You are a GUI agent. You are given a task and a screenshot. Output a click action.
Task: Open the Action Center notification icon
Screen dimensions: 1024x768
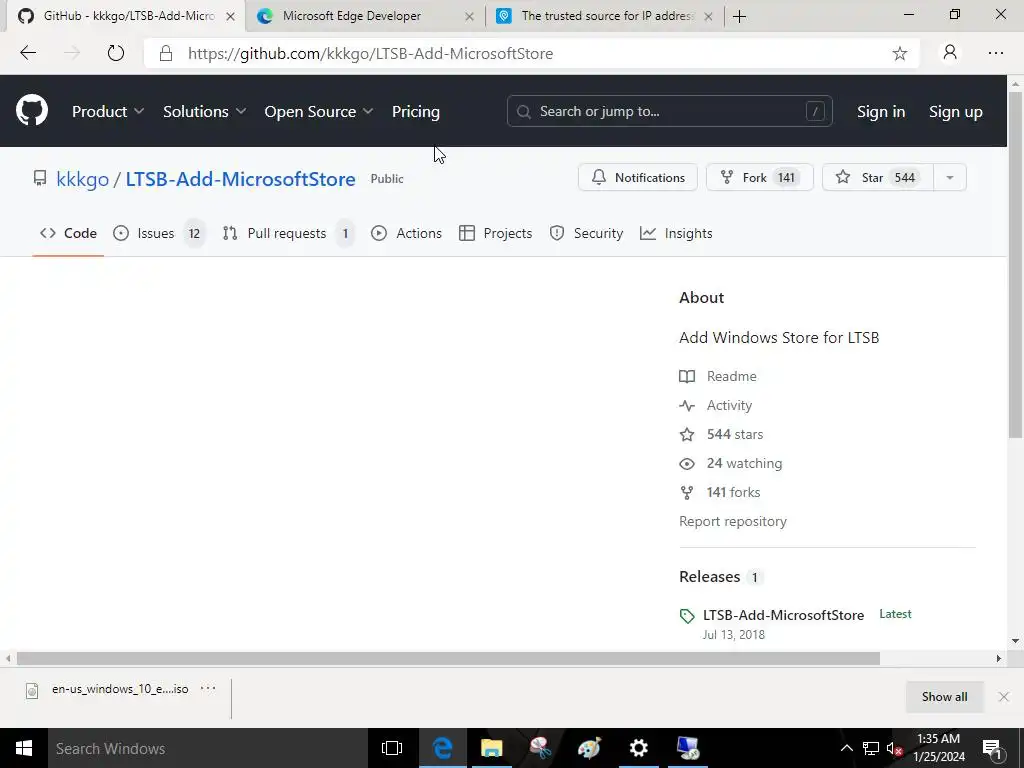[x=992, y=748]
